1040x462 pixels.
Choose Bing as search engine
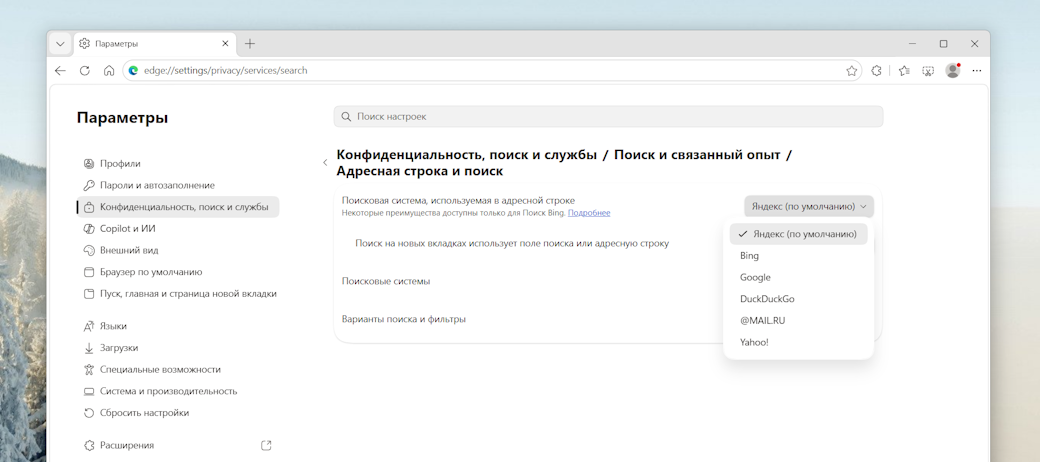click(799, 256)
